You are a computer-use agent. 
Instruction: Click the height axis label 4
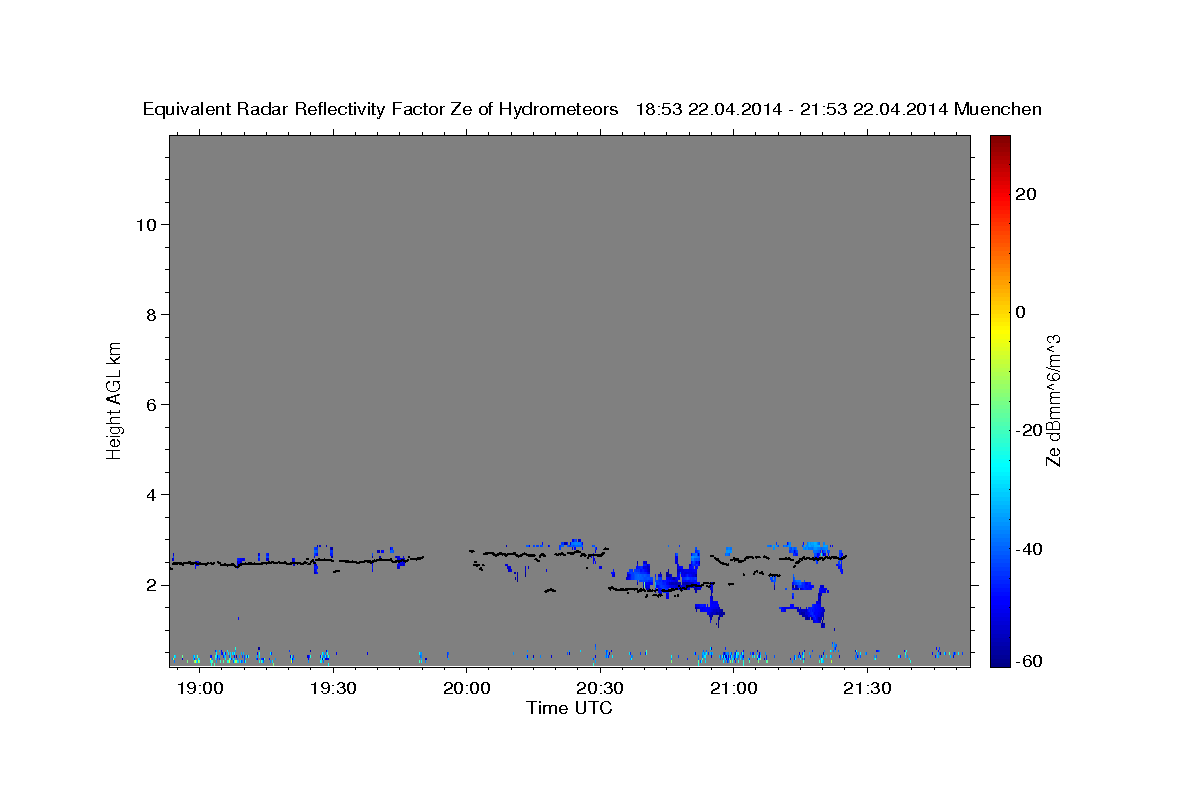pos(153,494)
